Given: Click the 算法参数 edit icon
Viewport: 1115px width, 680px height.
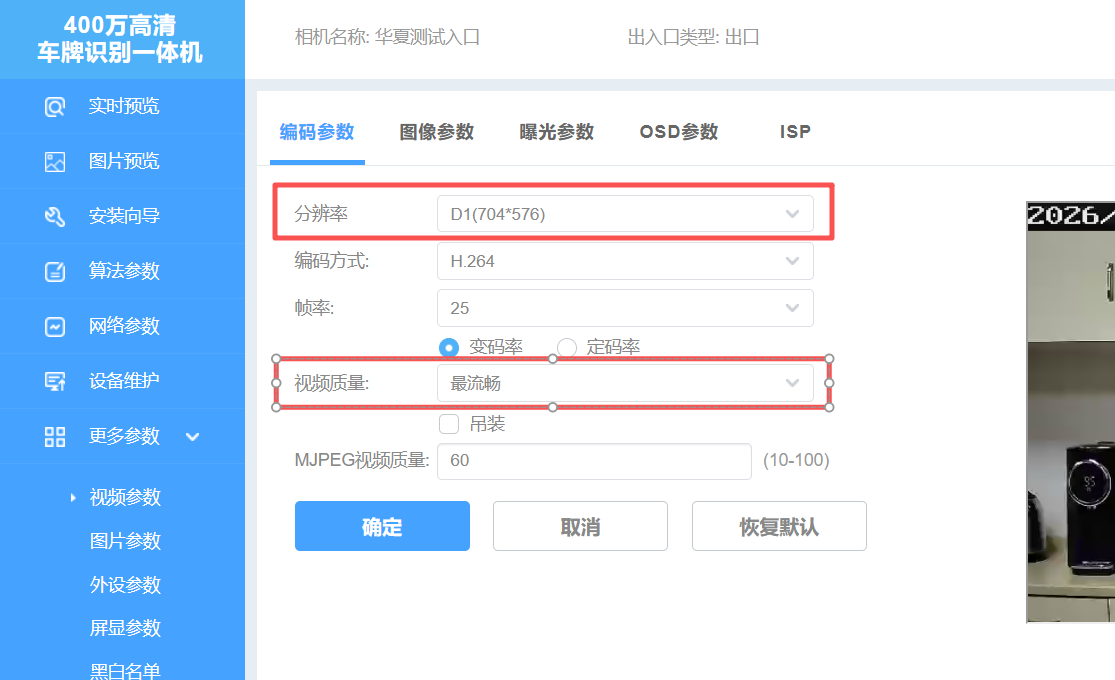Looking at the screenshot, I should (55, 272).
